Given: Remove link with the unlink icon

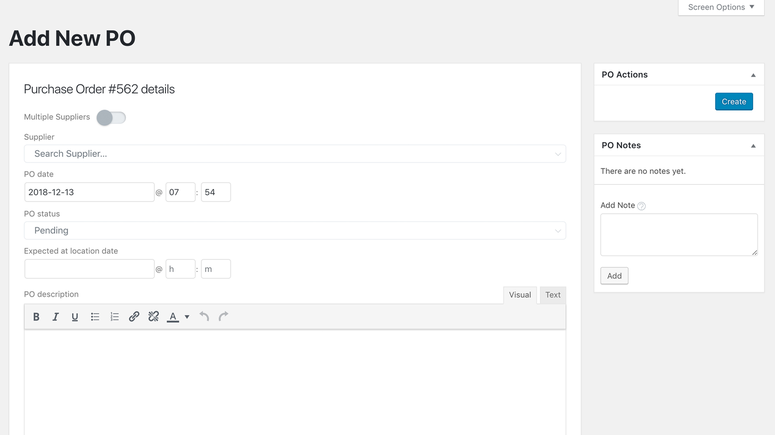Looking at the screenshot, I should click(x=154, y=317).
